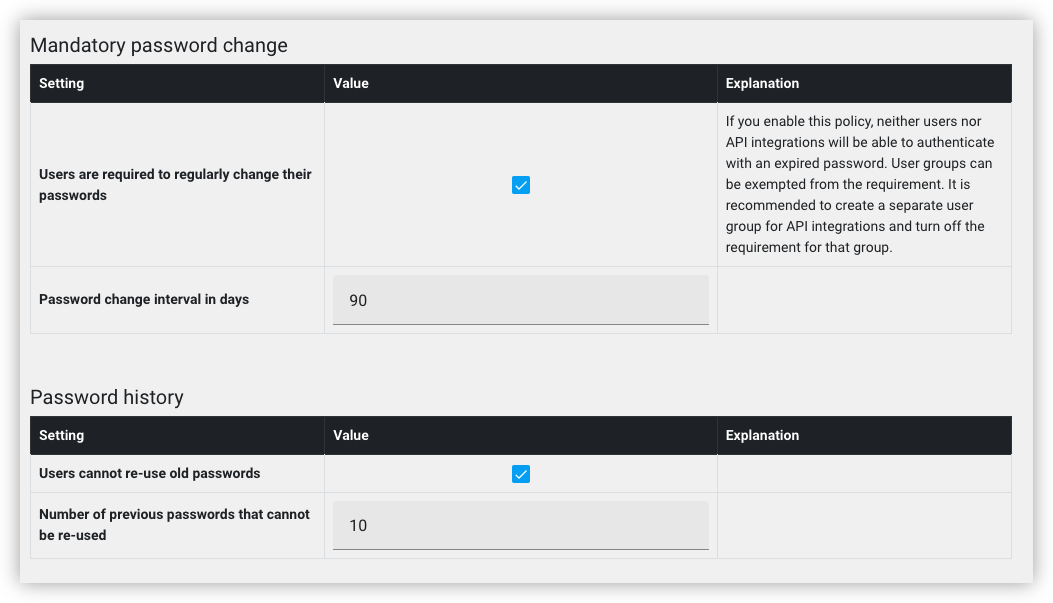
Task: Click Setting header in Password history table
Action: pos(61,435)
